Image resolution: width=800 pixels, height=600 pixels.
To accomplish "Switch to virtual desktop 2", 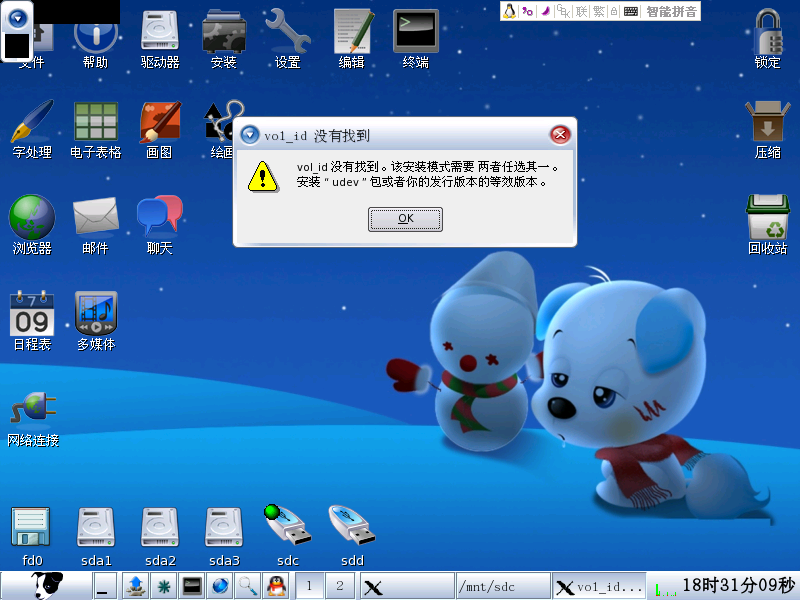I will [340, 586].
